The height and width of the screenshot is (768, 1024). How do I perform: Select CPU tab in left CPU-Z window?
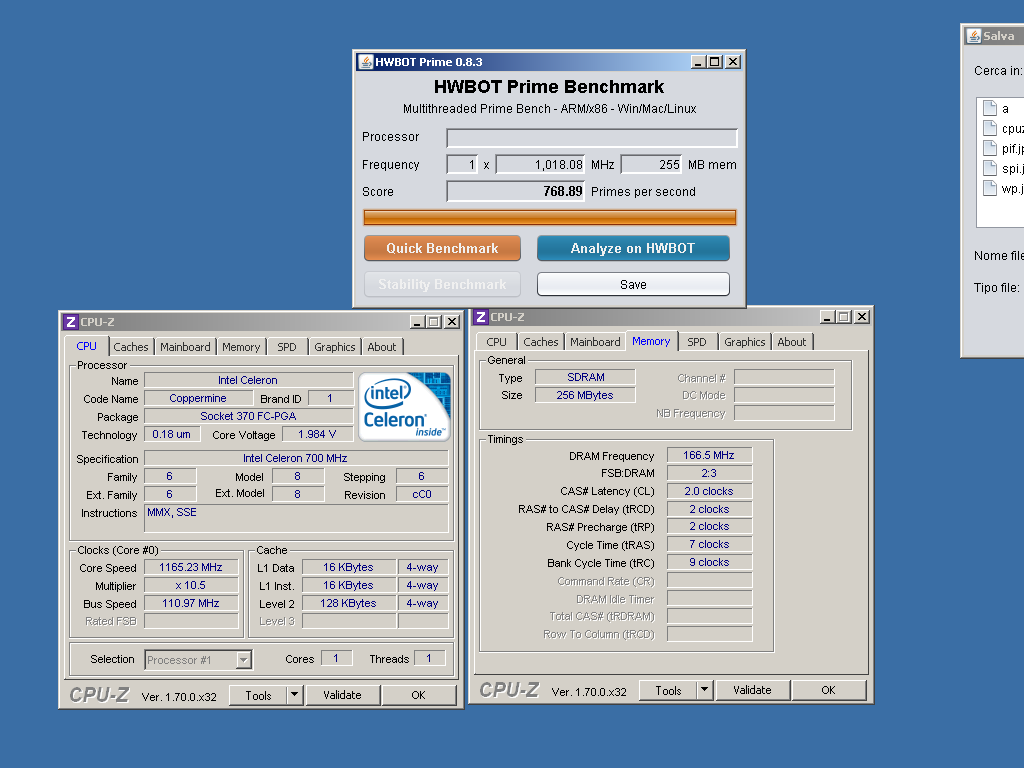[x=86, y=346]
